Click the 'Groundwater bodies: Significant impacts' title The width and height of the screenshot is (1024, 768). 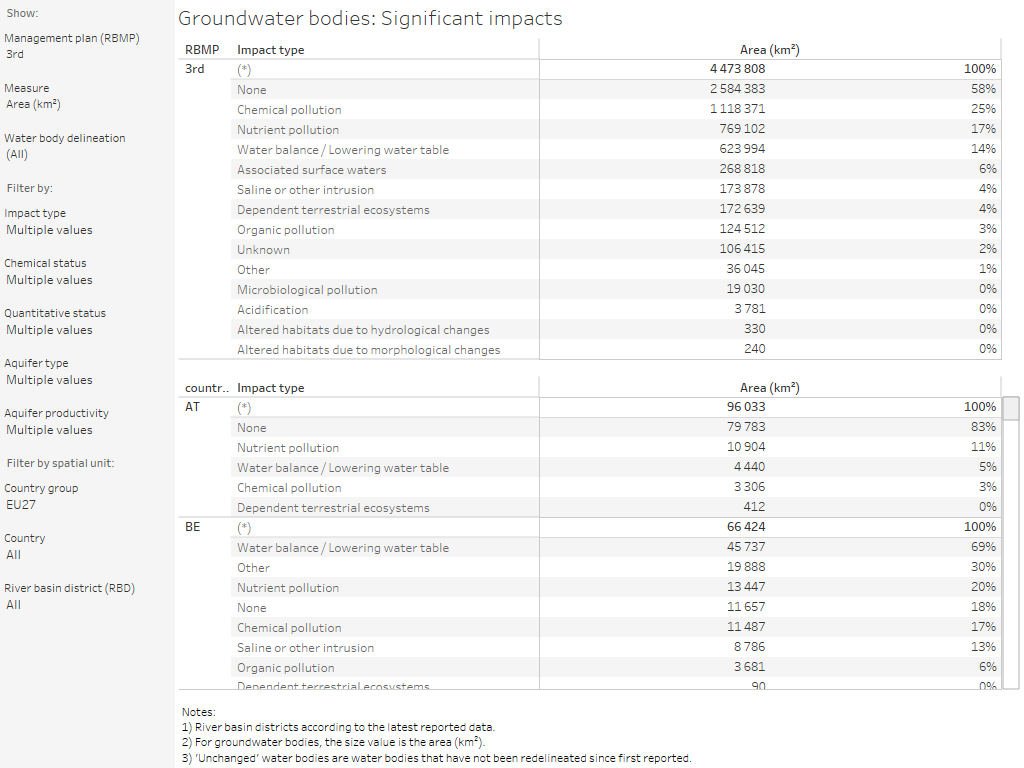click(370, 18)
